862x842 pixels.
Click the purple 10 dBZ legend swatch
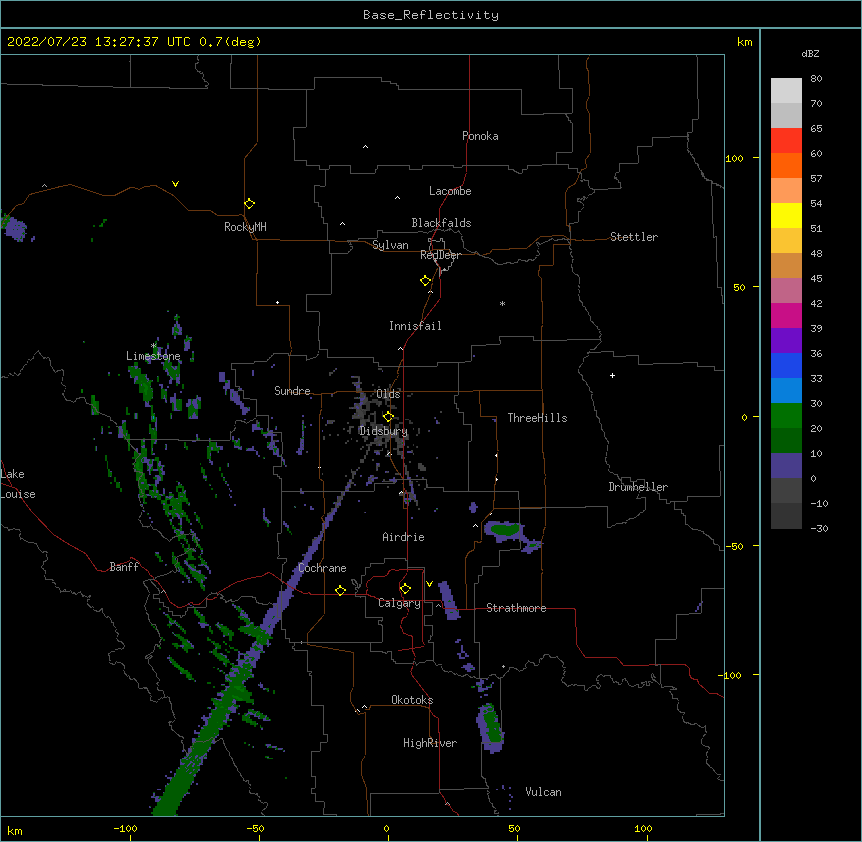(x=786, y=466)
